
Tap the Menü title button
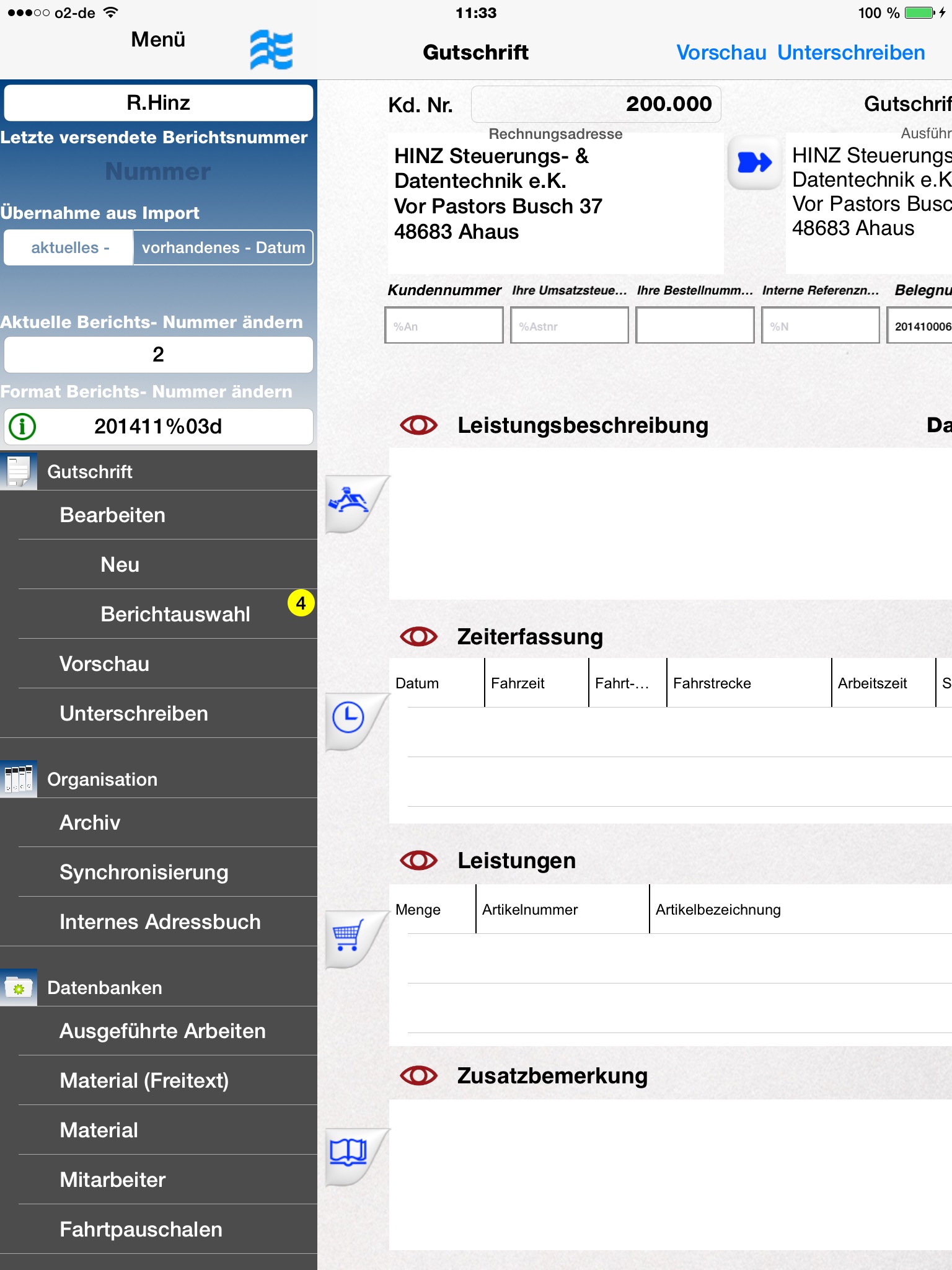(158, 39)
